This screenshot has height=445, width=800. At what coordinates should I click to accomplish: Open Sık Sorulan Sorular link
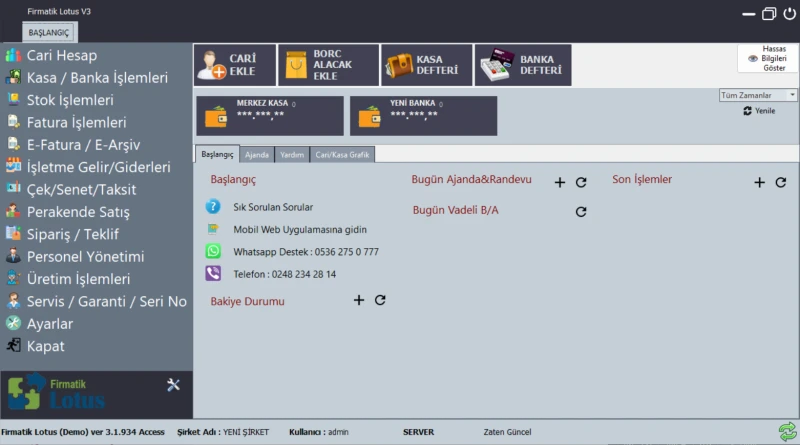click(273, 207)
